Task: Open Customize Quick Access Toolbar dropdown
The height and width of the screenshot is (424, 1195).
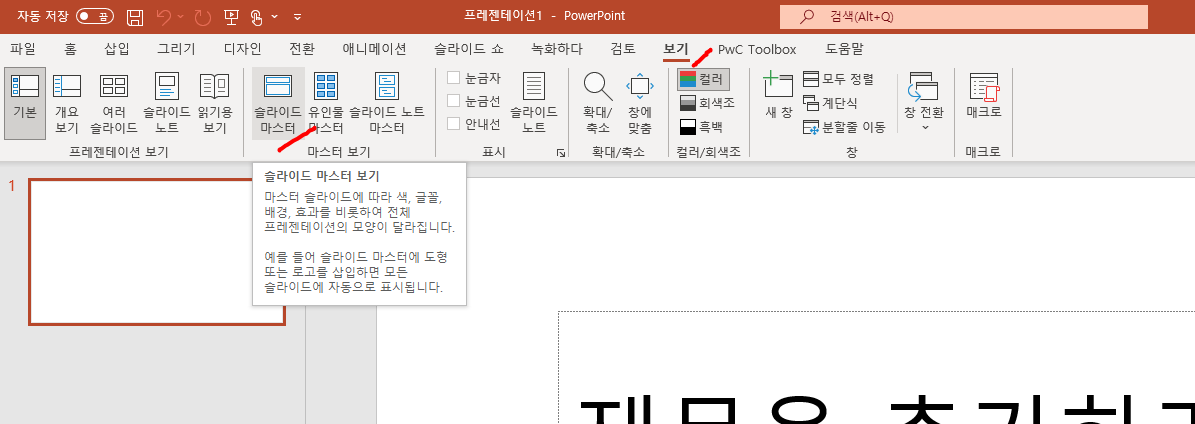Action: click(x=297, y=16)
